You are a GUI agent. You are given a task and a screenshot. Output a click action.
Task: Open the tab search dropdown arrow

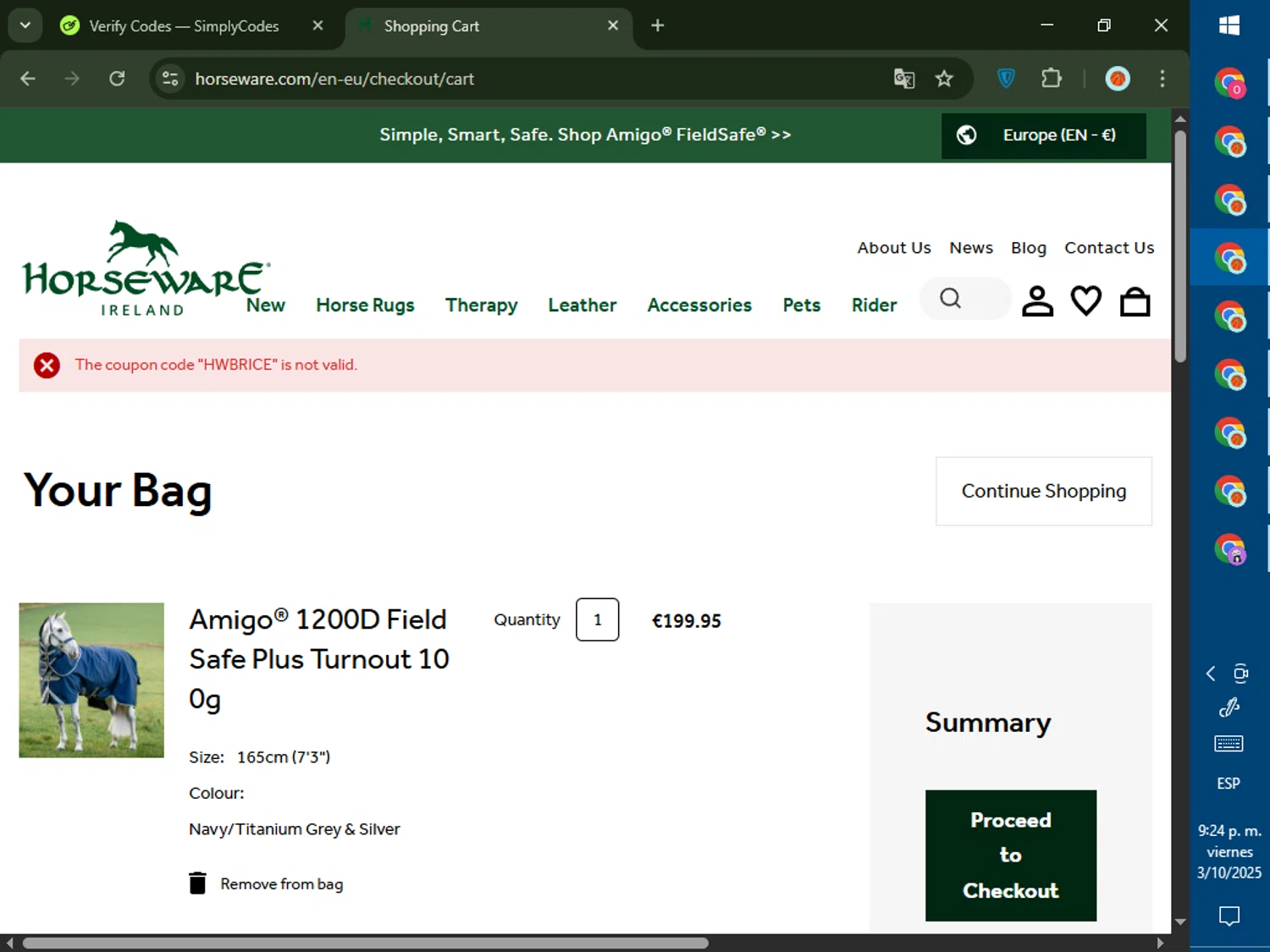coord(25,25)
